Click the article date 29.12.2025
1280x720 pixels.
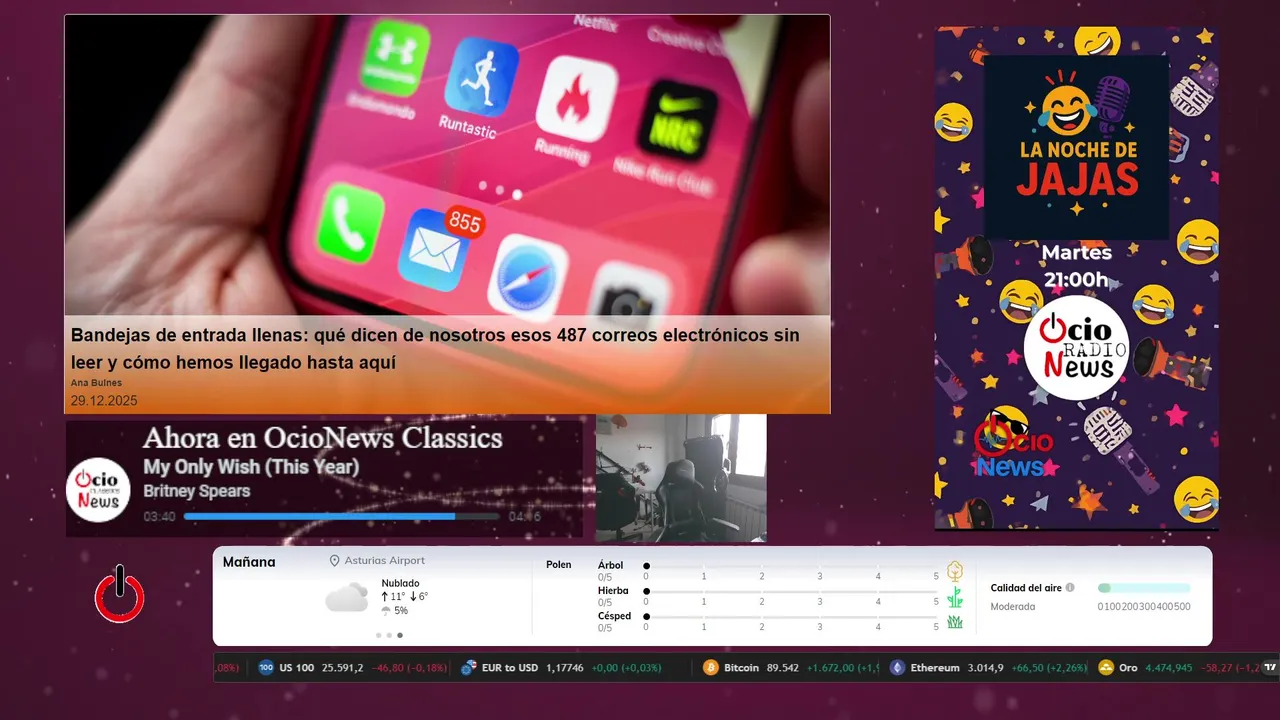tap(104, 401)
